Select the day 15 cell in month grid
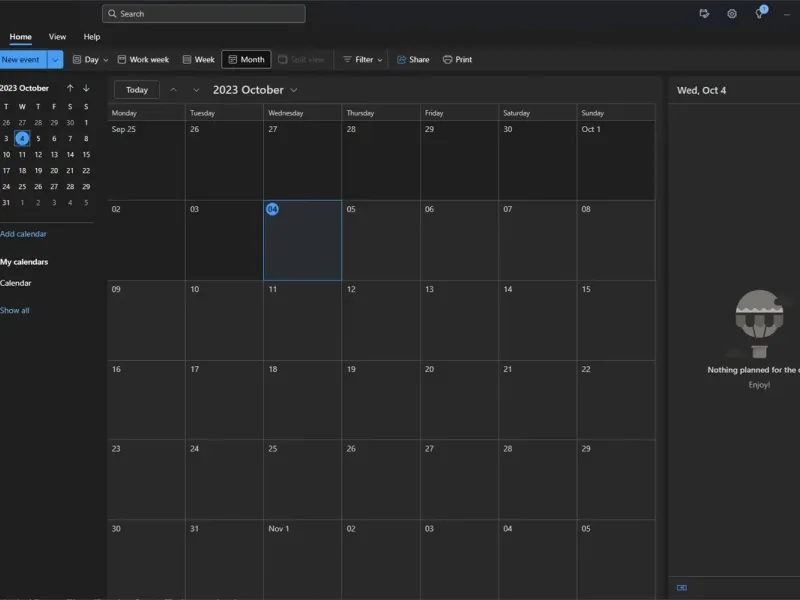Screen dimensions: 800x600 (x=616, y=320)
